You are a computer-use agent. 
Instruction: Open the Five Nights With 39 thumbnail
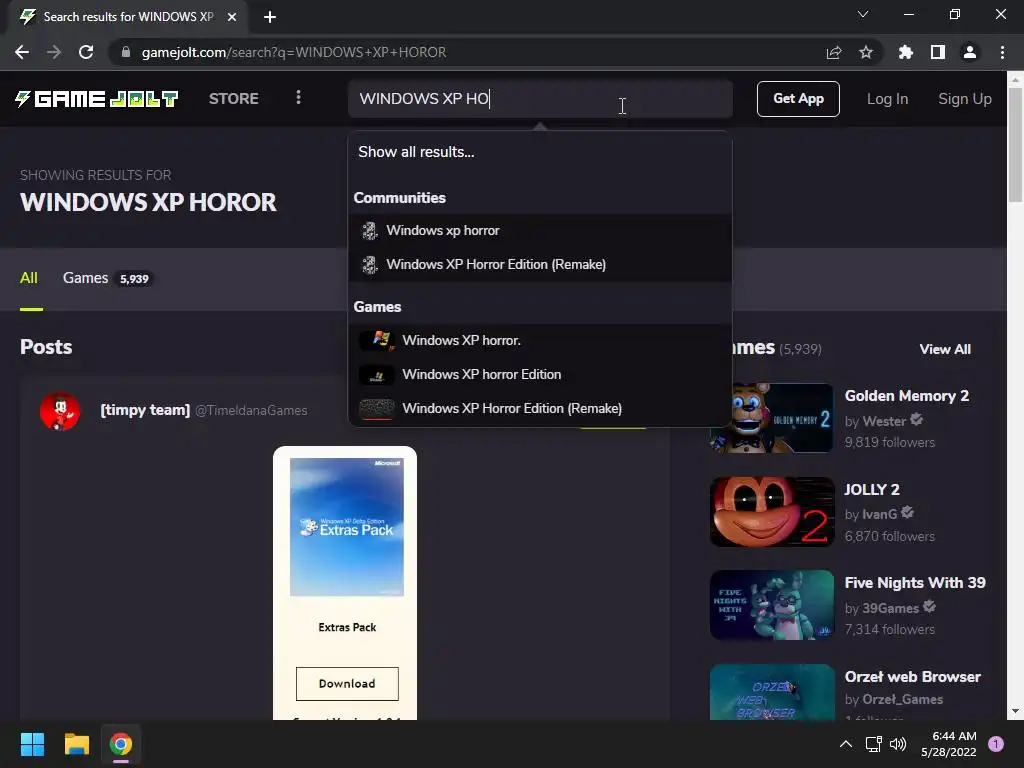pos(772,605)
